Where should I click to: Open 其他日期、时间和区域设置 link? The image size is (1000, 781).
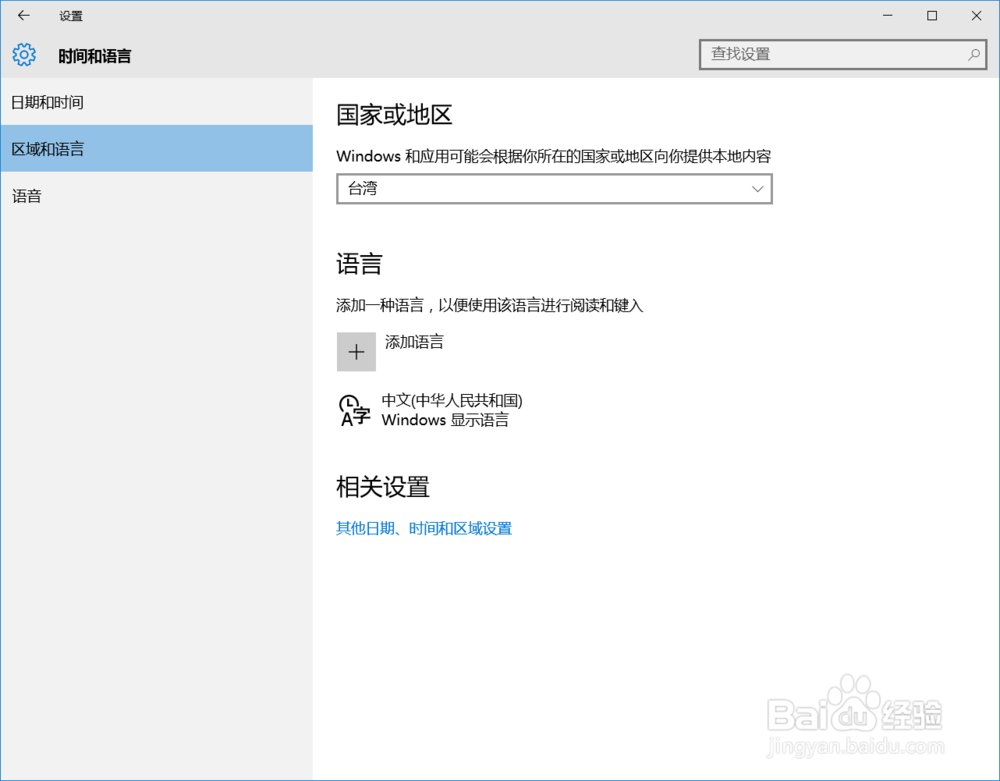[424, 529]
